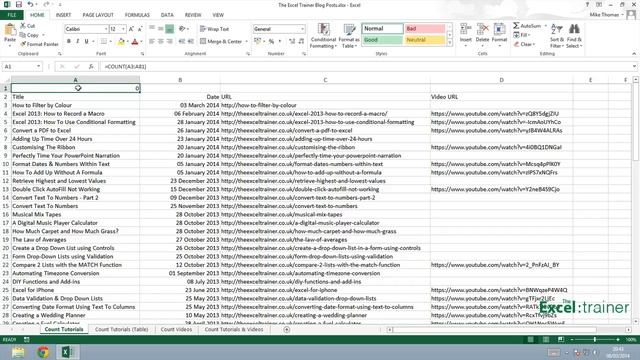Click the Save icon in Quick Access Toolbar
Viewport: 640px width, 360px height.
click(18, 4)
